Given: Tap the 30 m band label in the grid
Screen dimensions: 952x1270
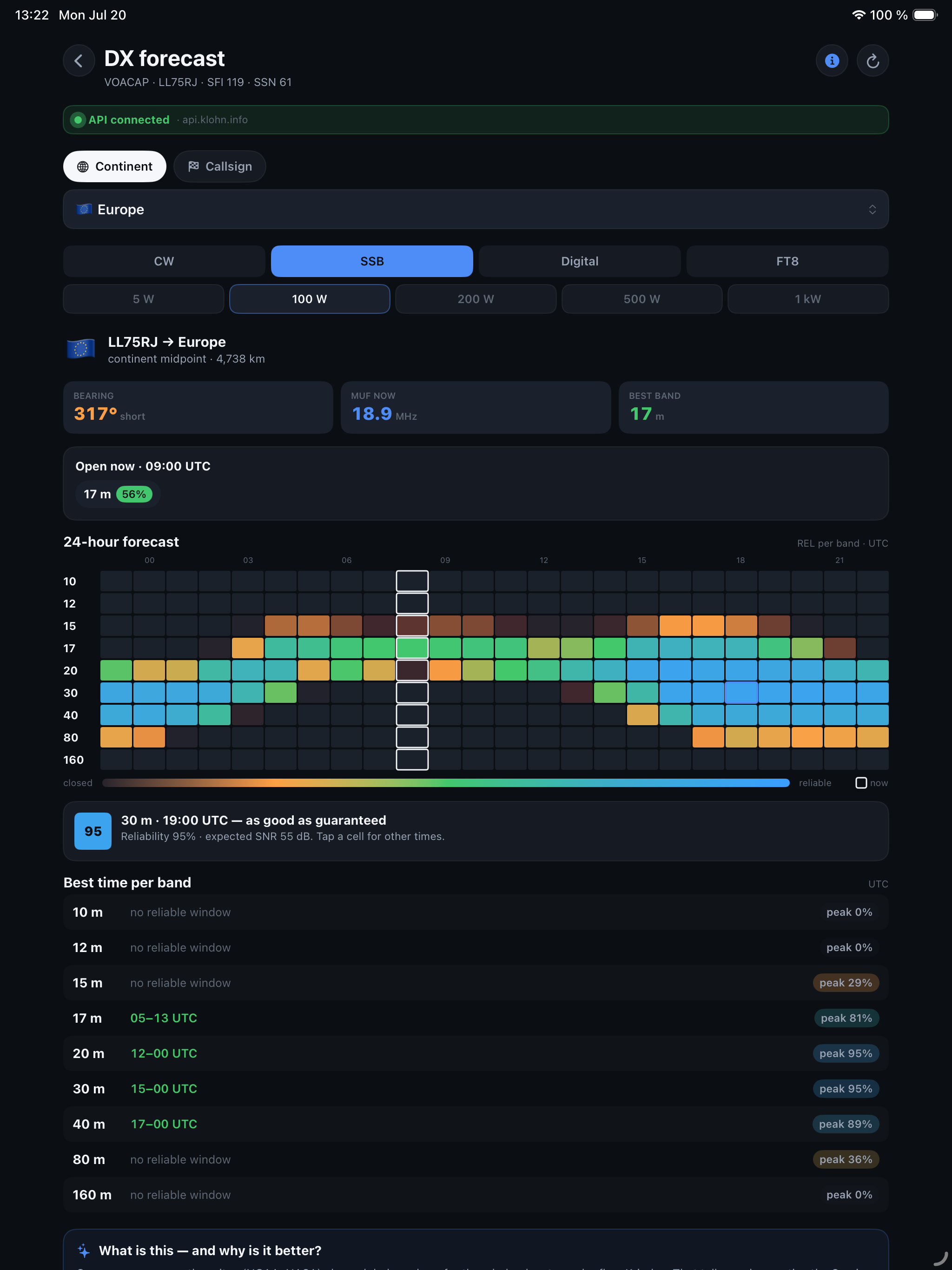Looking at the screenshot, I should [71, 693].
